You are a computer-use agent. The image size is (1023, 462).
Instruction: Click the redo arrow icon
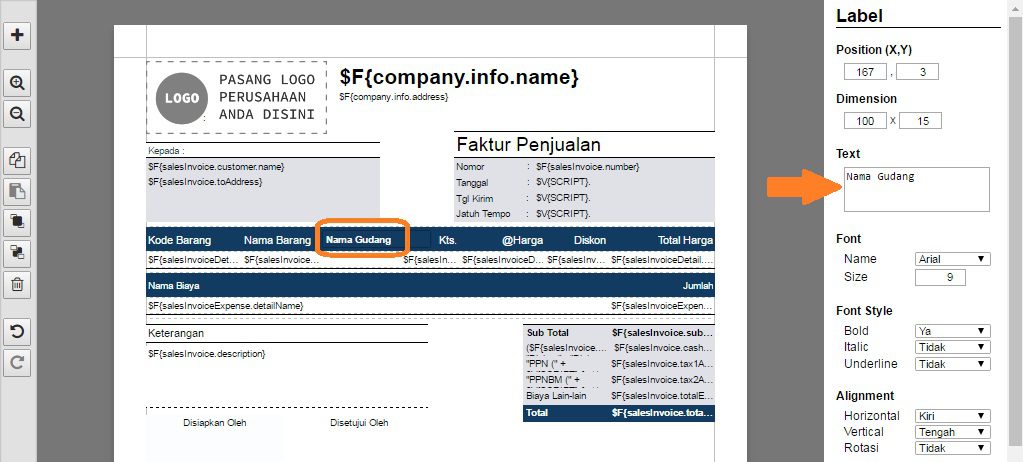point(17,362)
